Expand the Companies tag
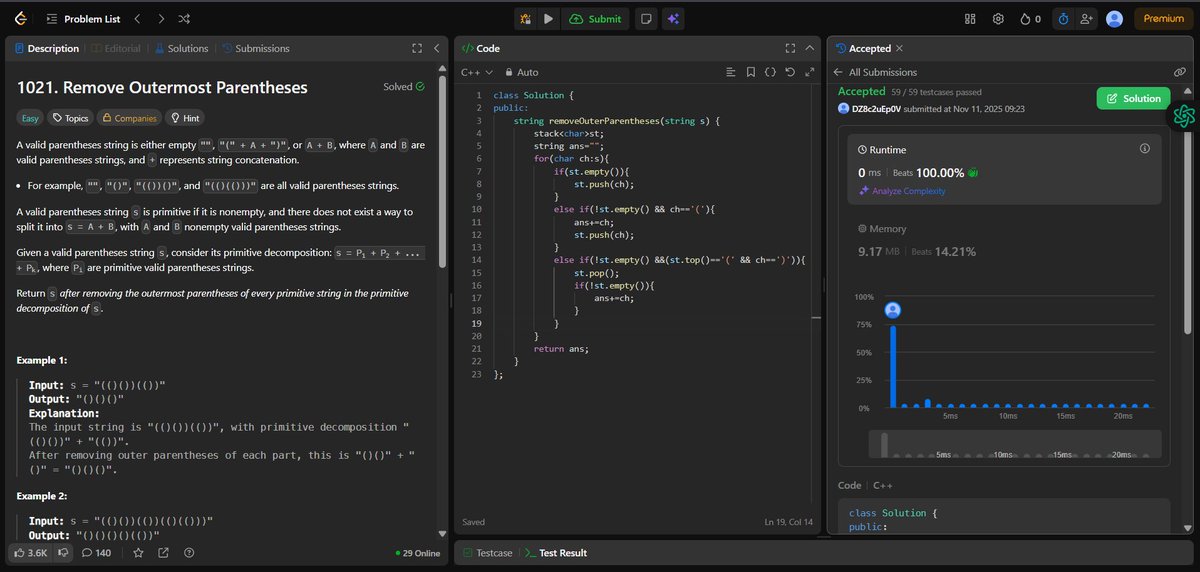This screenshot has height=572, width=1200. [128, 118]
